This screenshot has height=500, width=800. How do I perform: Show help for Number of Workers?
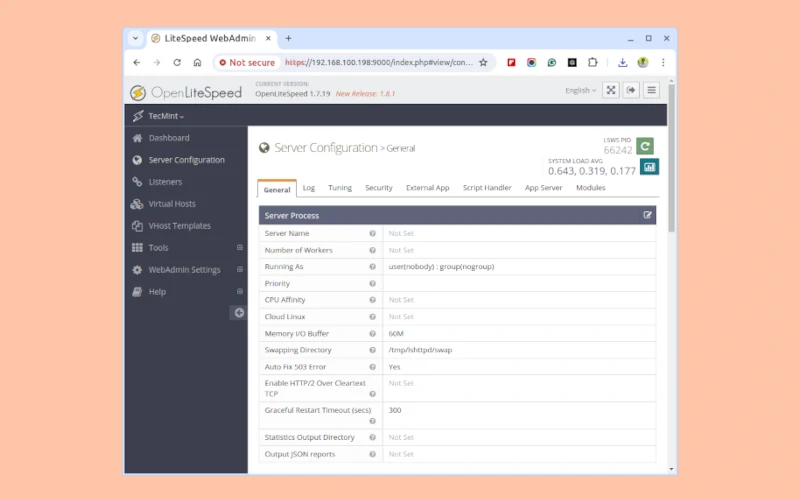(x=372, y=250)
